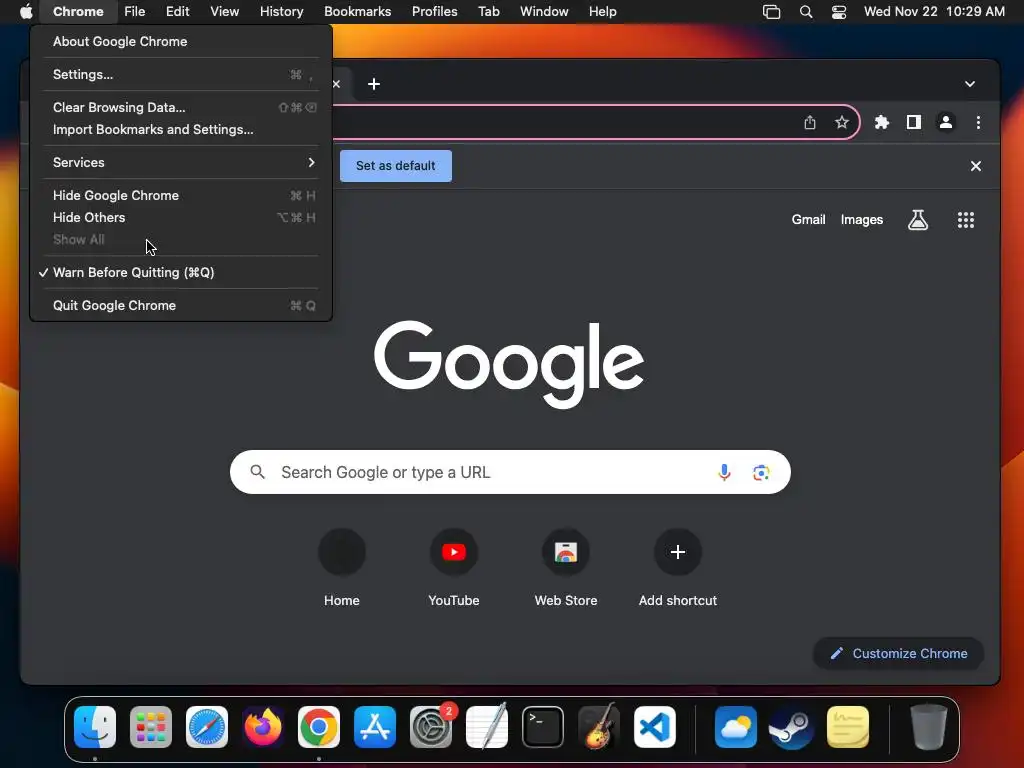Open TextEdit from the Dock

click(x=487, y=726)
